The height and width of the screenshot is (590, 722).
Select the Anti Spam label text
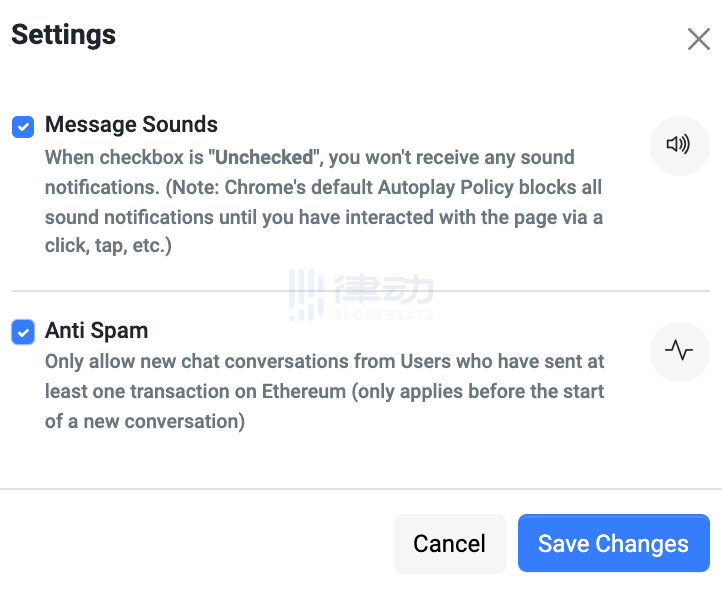[96, 330]
